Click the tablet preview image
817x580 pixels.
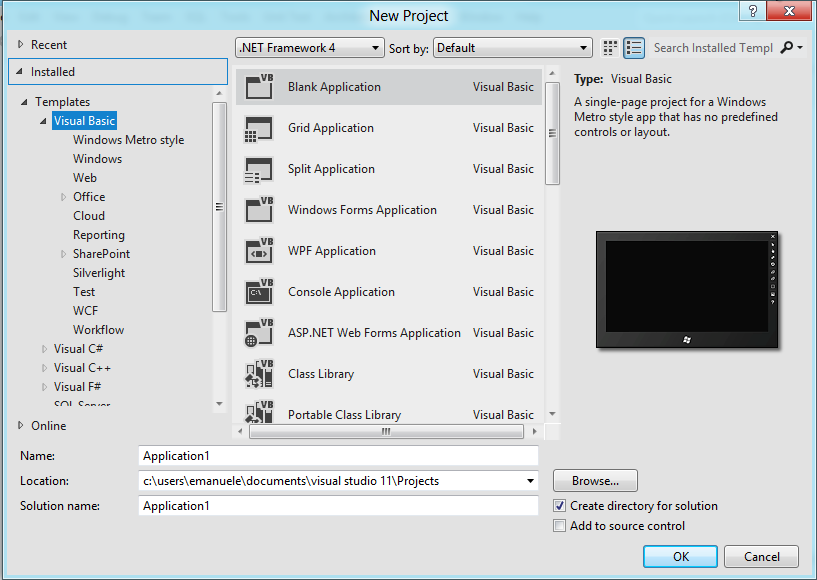(x=687, y=290)
